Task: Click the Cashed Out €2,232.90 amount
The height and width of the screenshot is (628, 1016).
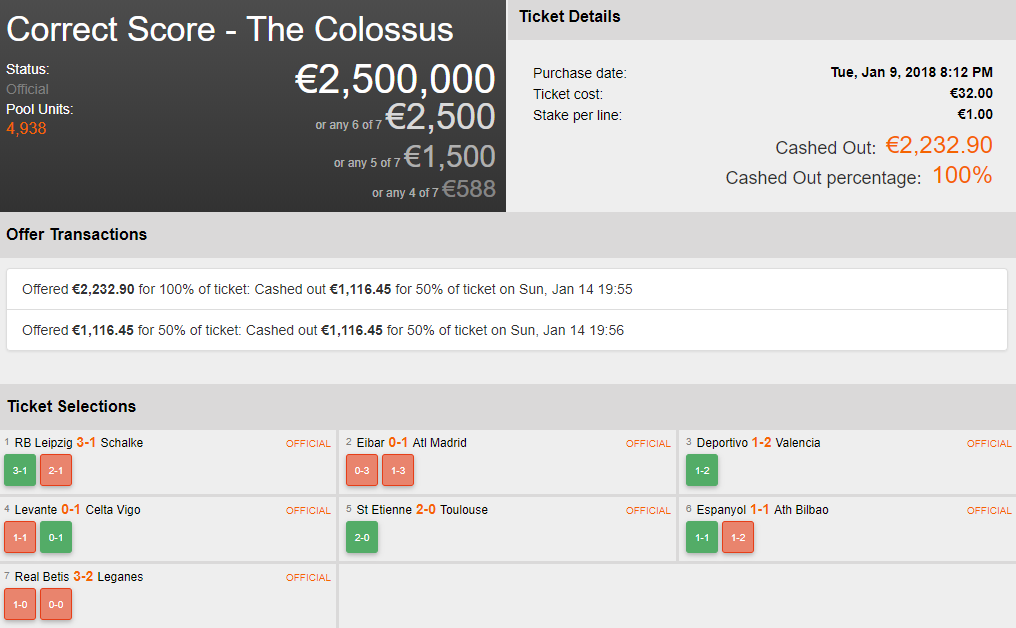Action: tap(938, 146)
